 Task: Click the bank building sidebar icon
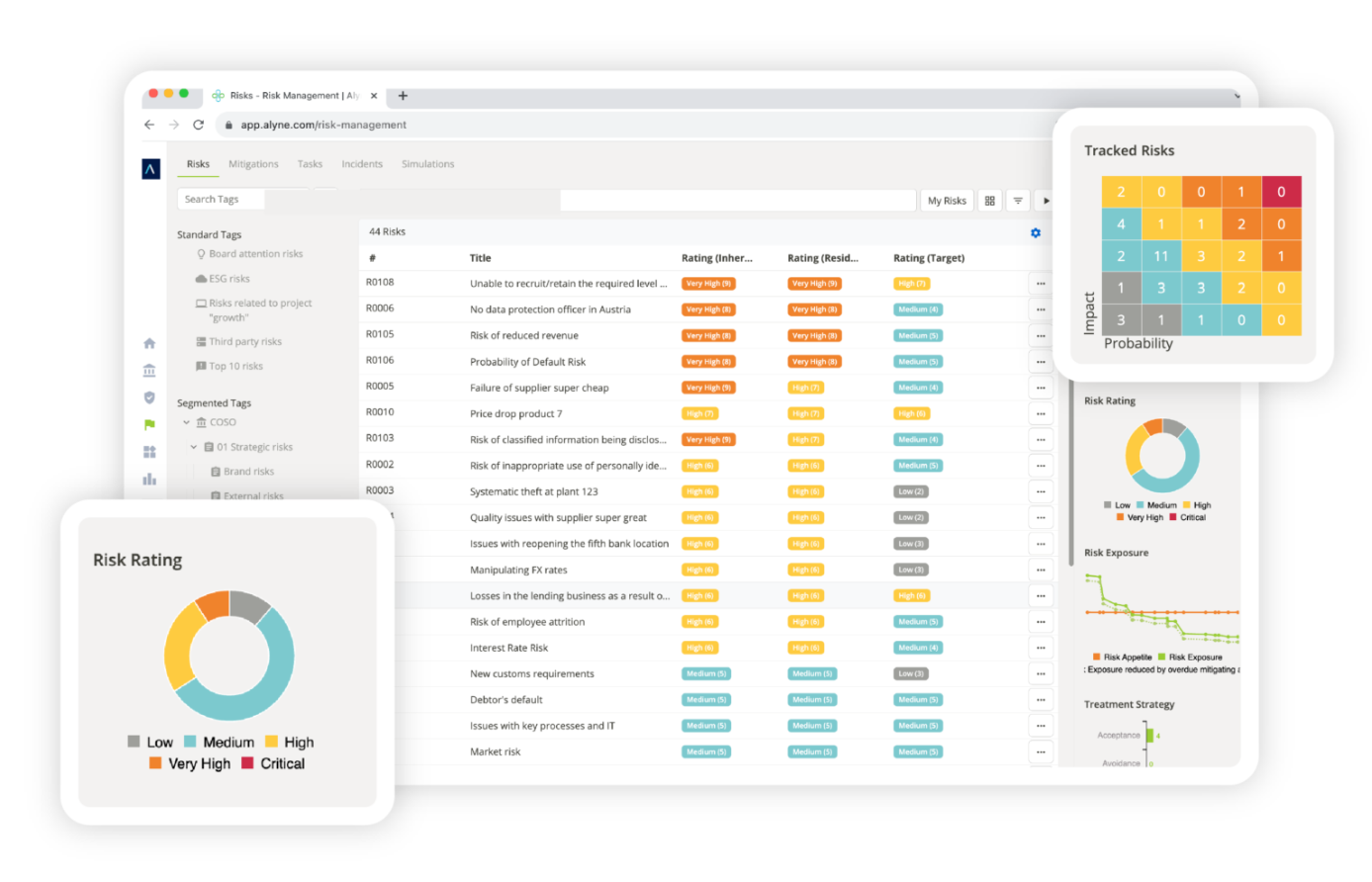click(149, 371)
